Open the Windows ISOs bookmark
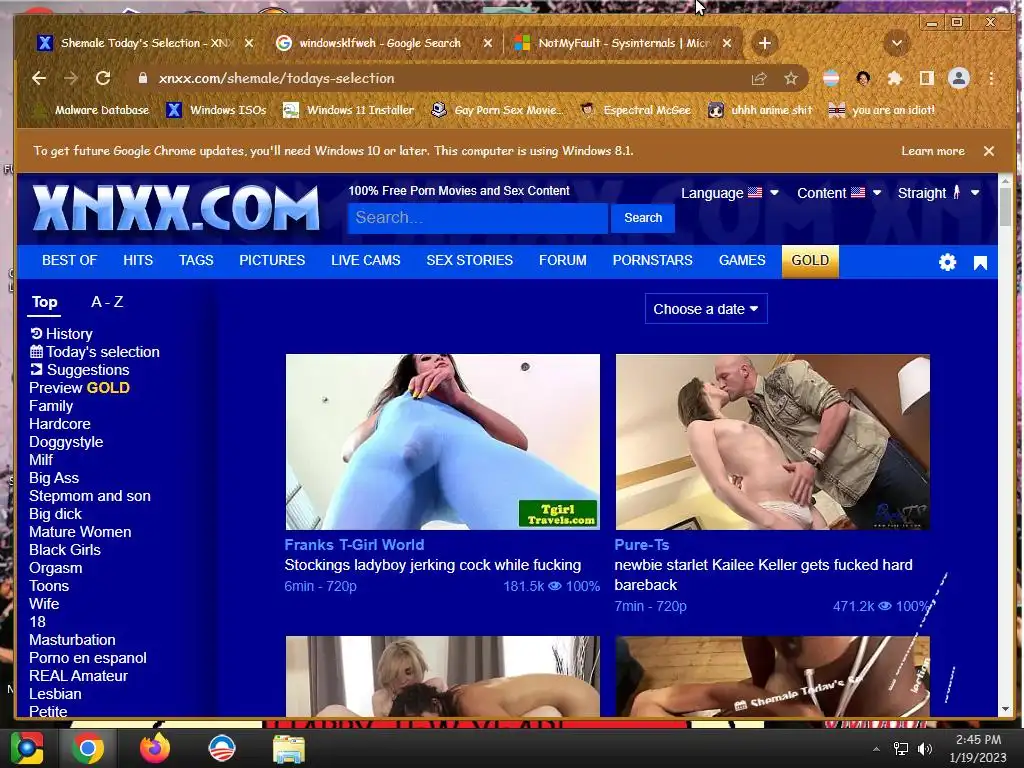Viewport: 1024px width, 768px height. (x=217, y=110)
